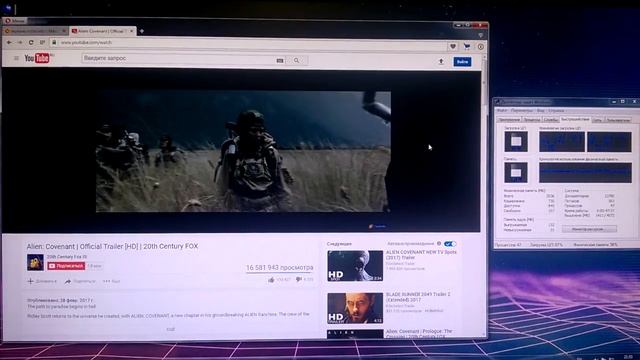Screen dimensions: 640x360
Task: Toggle the Автовоспроизведение autoplay switch
Action: 450,244
